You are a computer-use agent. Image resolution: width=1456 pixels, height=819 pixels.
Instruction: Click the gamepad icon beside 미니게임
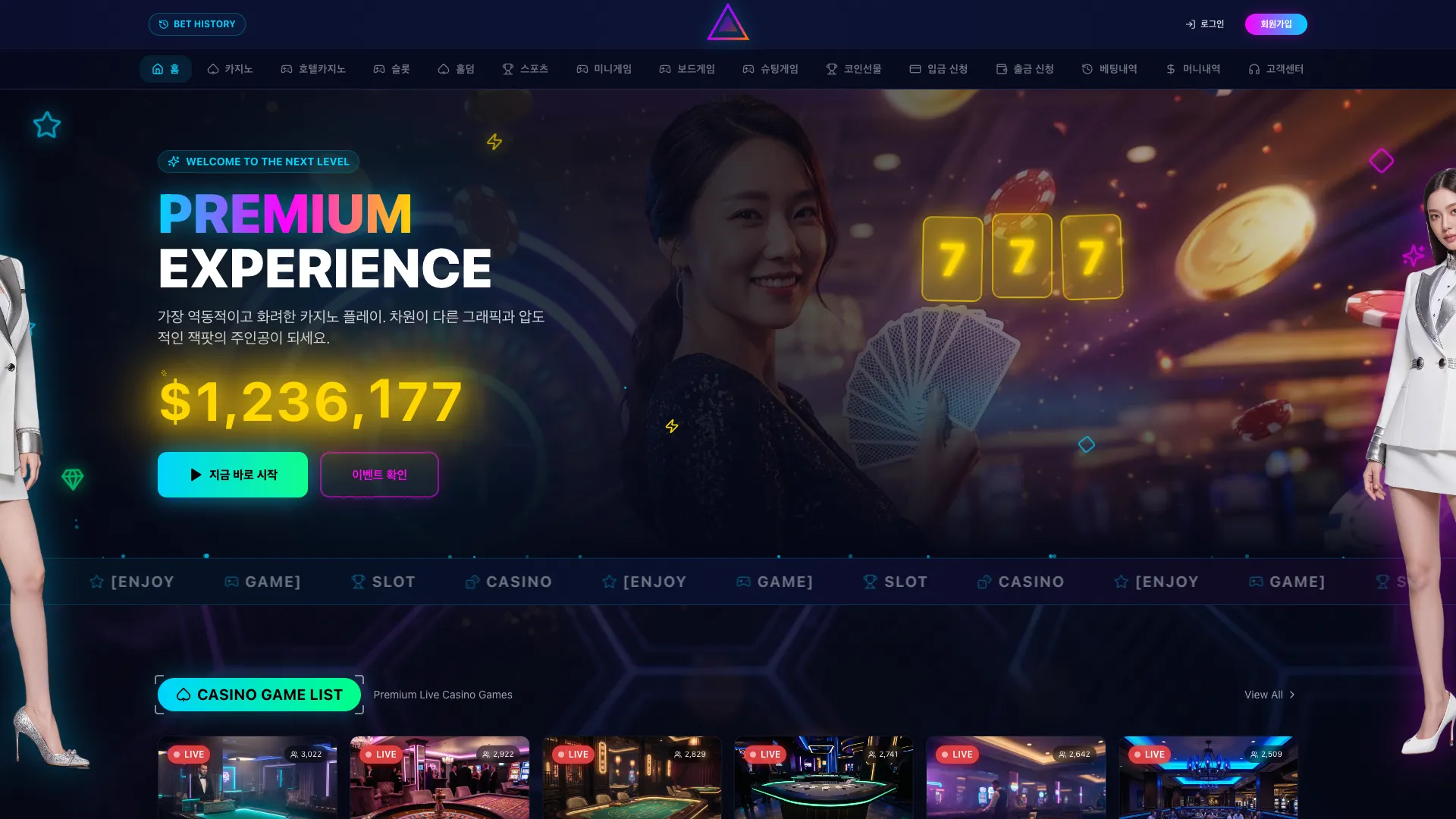click(582, 69)
